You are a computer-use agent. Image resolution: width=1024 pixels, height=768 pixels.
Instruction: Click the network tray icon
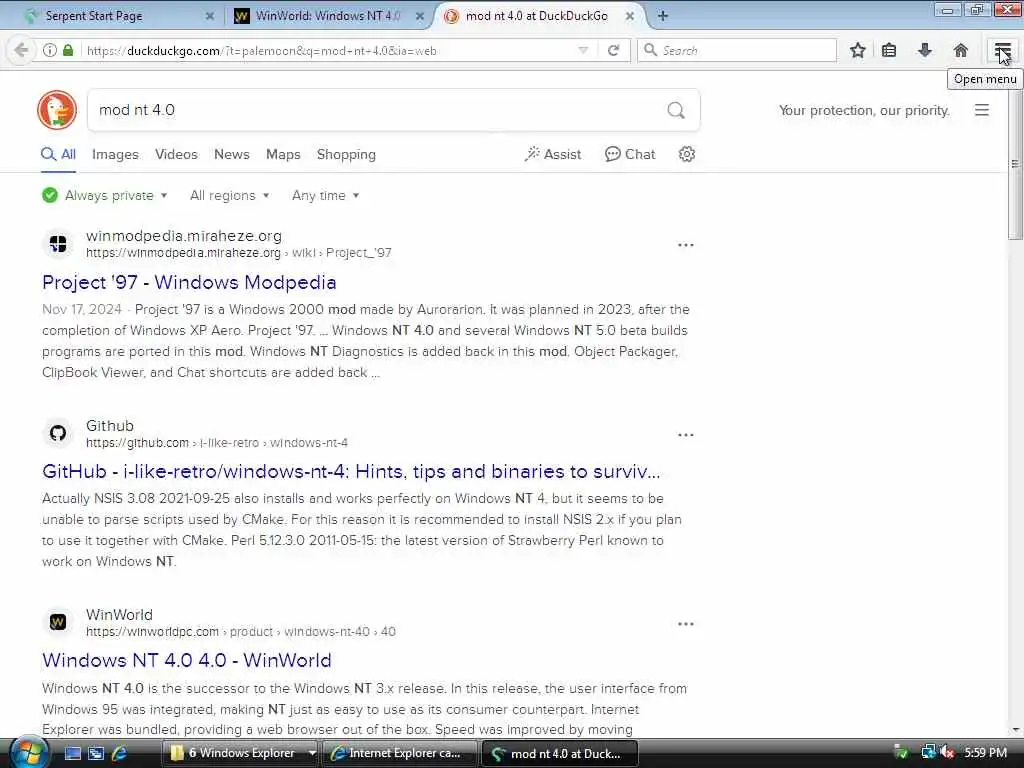pyautogui.click(x=929, y=753)
